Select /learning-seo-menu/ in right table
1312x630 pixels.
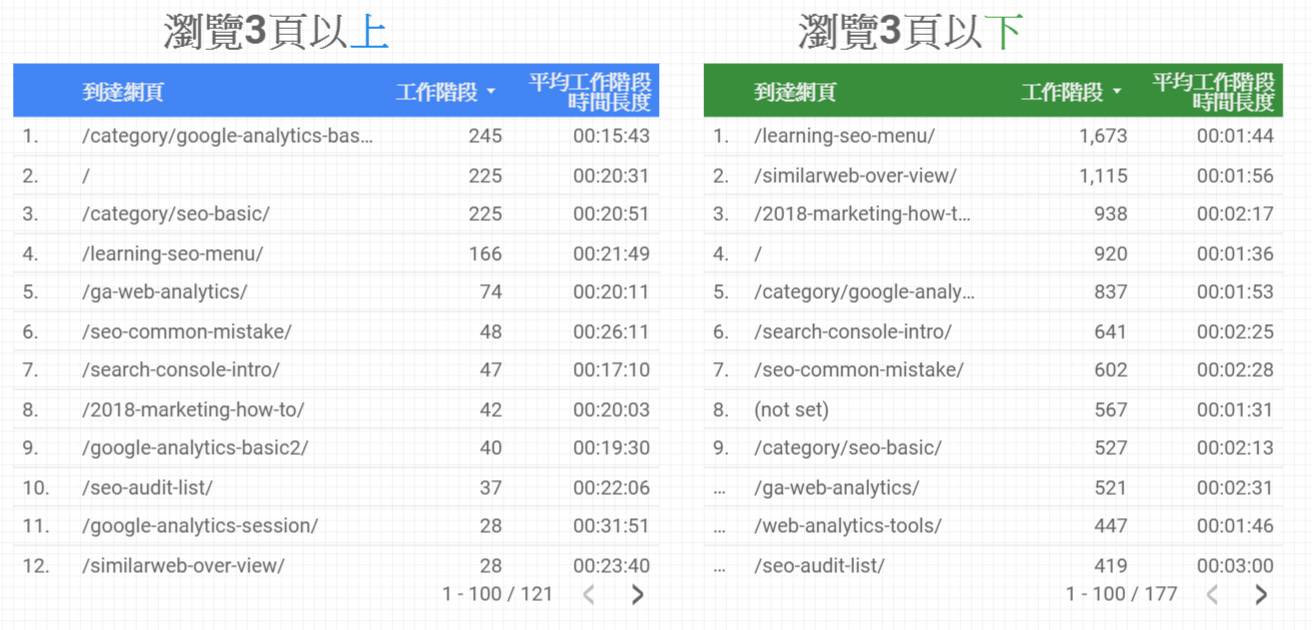point(845,136)
